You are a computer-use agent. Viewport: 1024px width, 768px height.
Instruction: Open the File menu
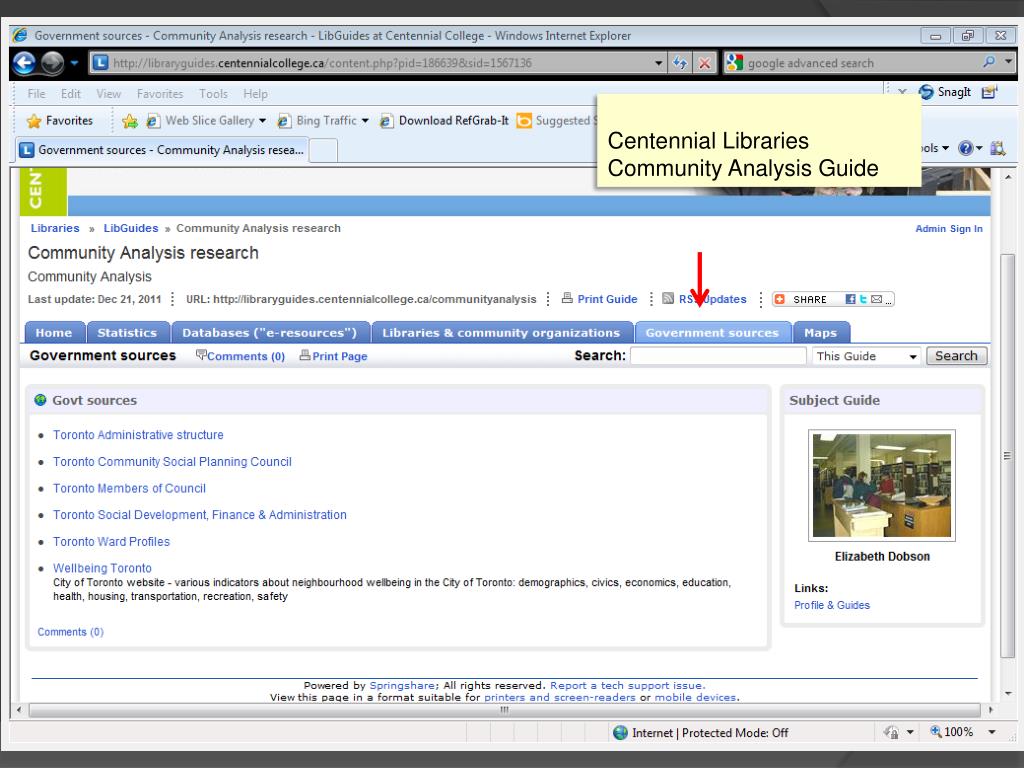(37, 94)
